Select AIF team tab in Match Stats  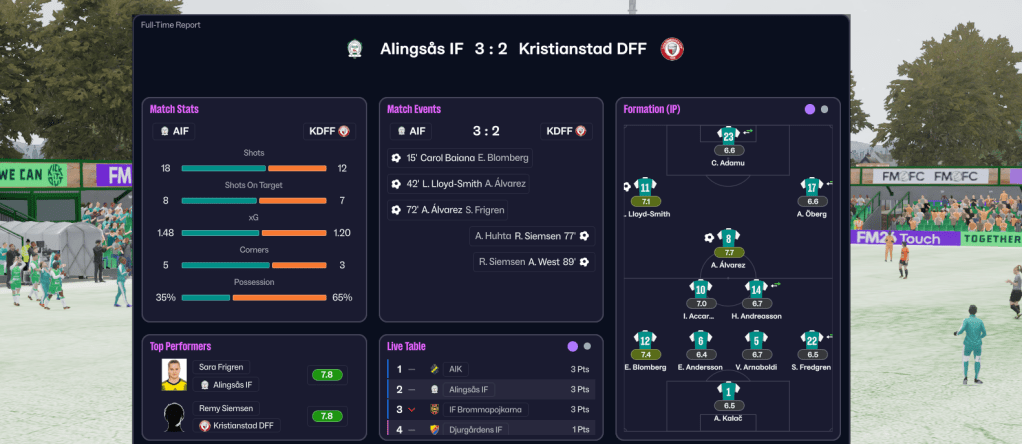click(175, 131)
